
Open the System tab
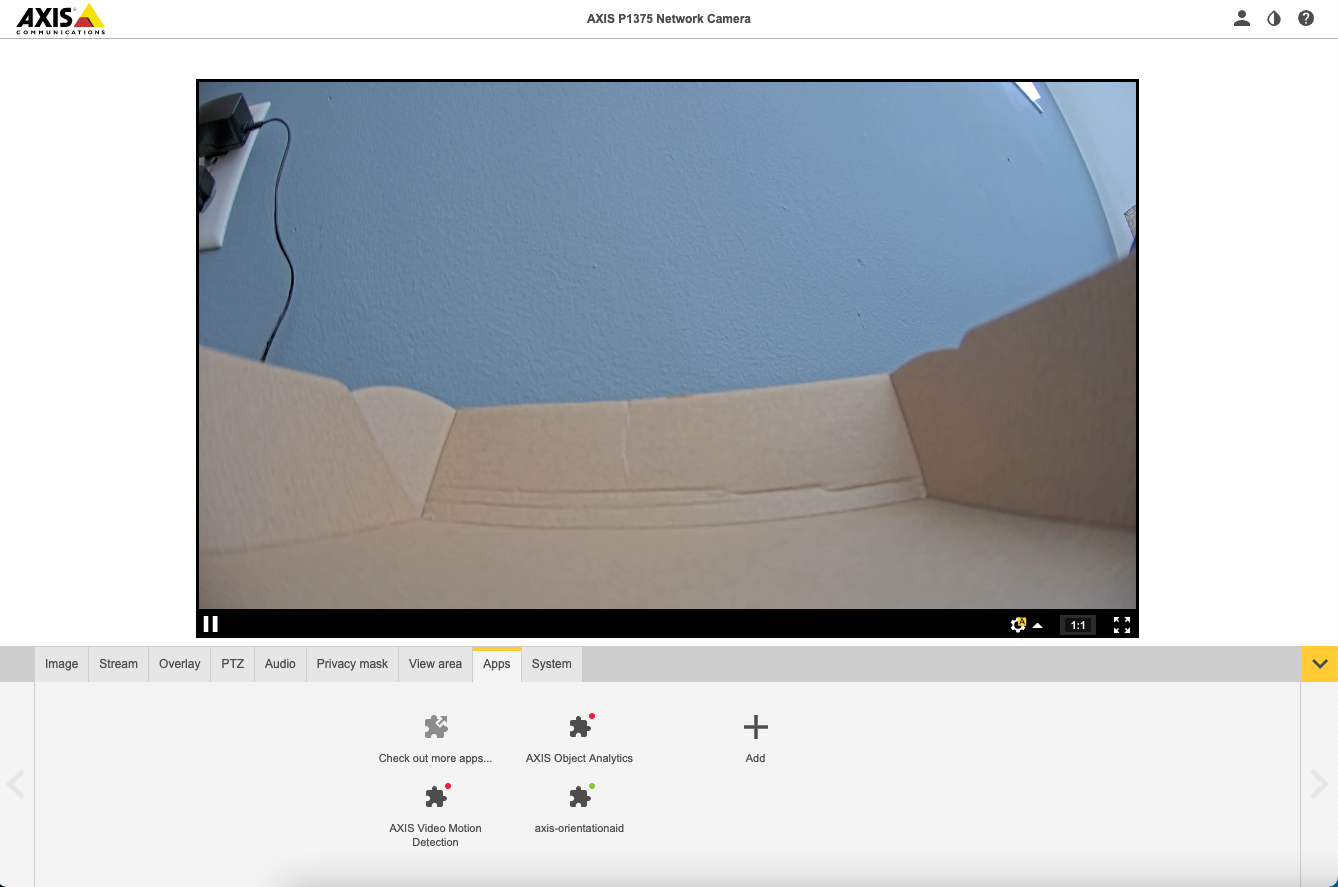point(551,664)
